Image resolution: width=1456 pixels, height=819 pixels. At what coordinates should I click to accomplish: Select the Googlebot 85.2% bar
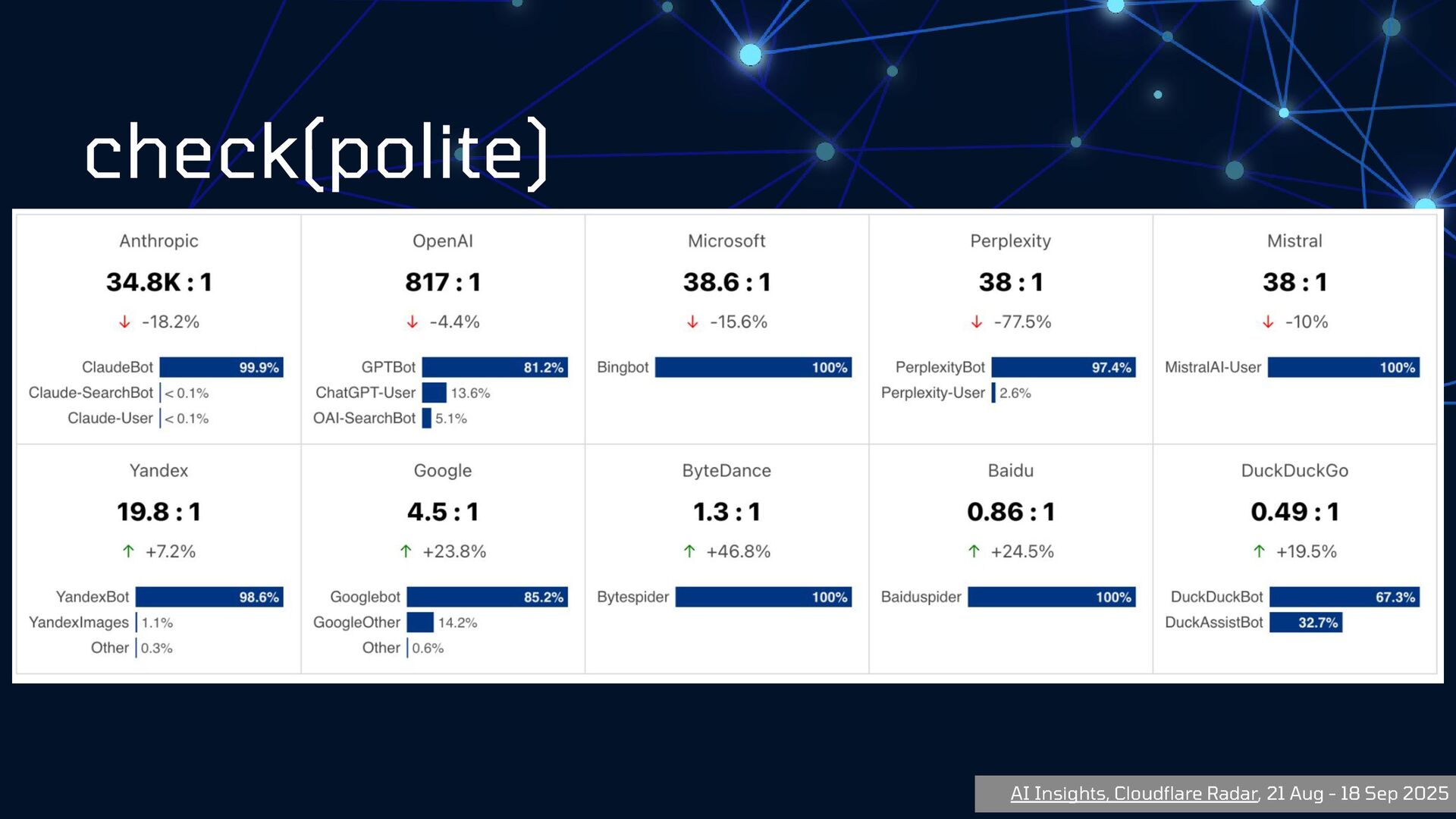(487, 597)
